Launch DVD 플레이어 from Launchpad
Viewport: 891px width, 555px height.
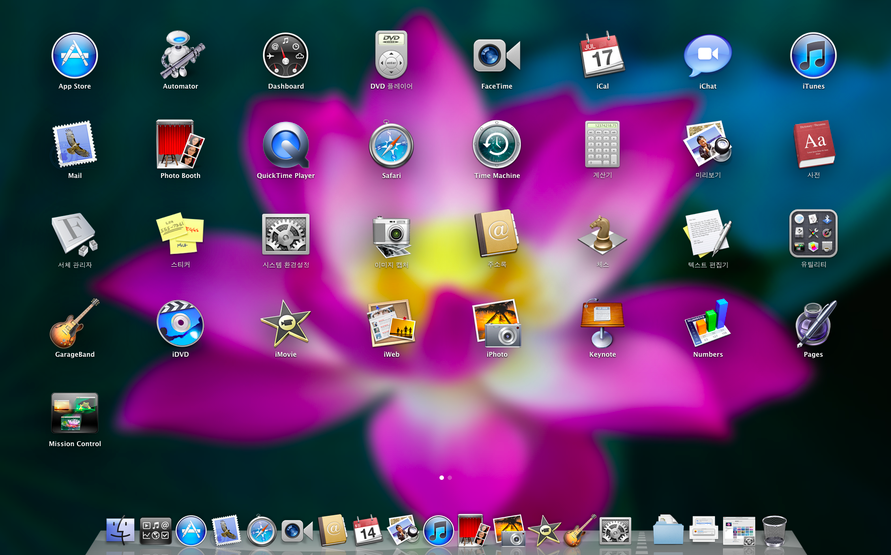tap(391, 55)
